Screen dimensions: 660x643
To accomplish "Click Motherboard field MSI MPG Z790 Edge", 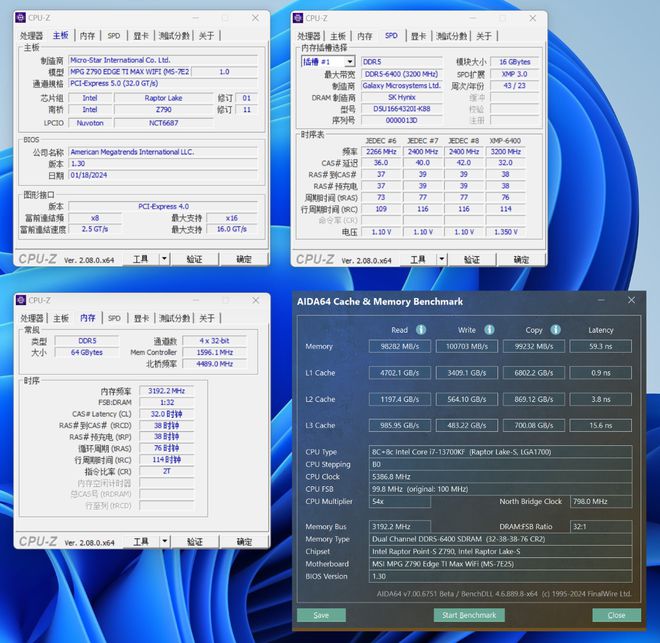I will click(x=500, y=564).
